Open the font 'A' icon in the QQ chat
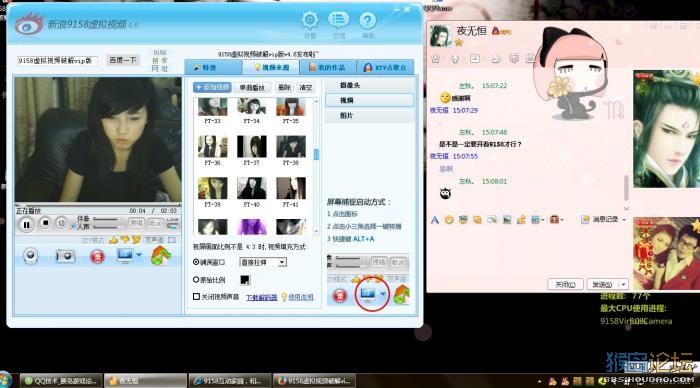 434,220
